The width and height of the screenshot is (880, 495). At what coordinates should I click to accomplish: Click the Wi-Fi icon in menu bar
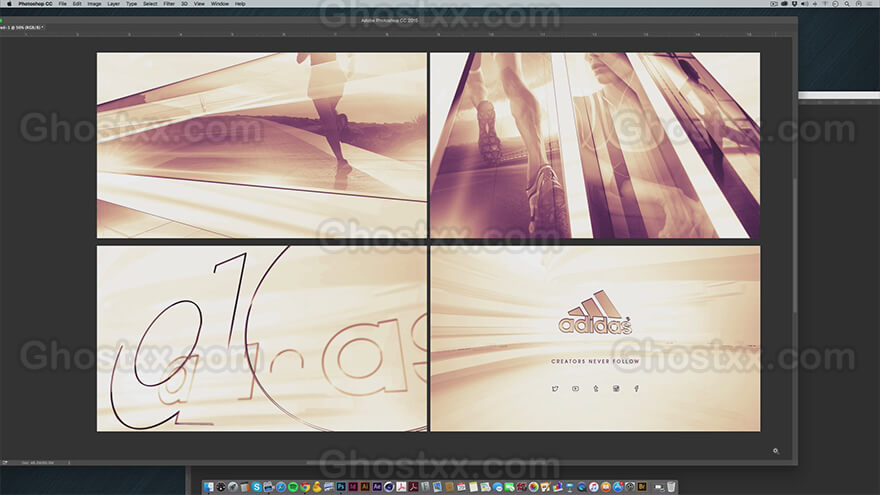(824, 3)
